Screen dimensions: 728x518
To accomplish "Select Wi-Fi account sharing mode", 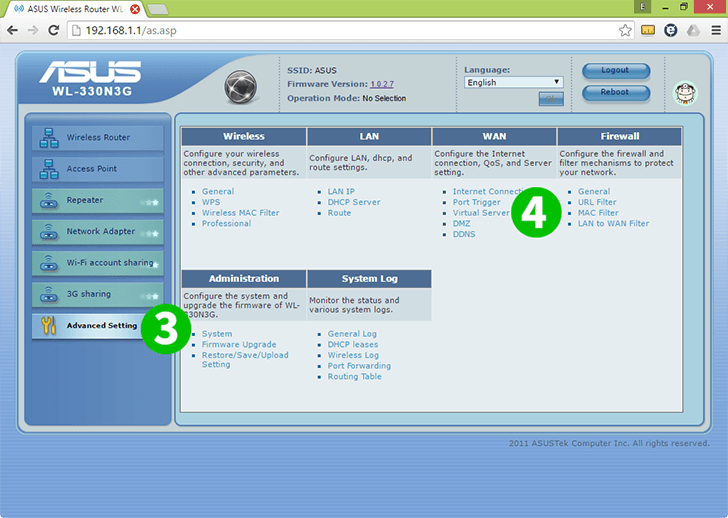I will 98,263.
